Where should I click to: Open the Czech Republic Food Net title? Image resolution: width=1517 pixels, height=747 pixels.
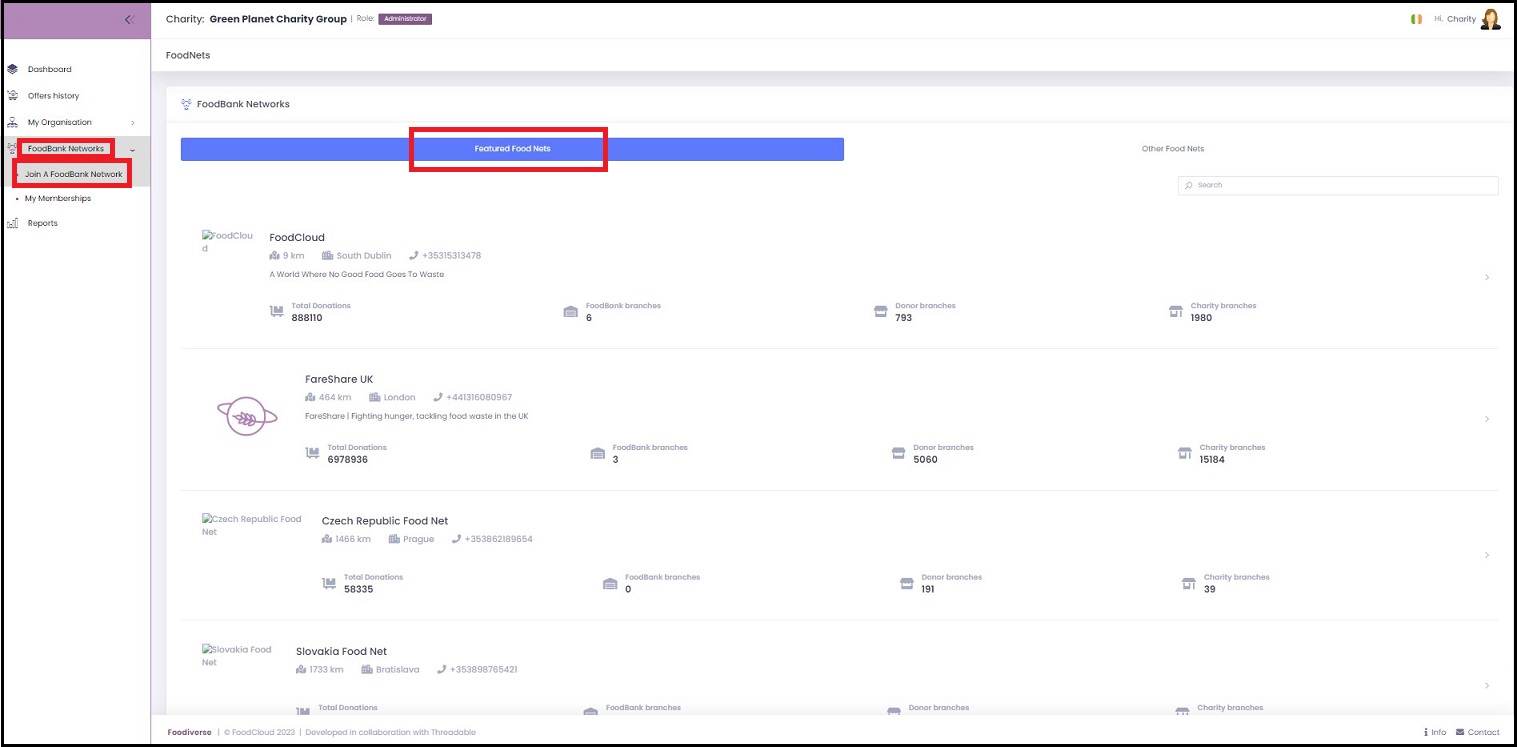pyautogui.click(x=385, y=521)
